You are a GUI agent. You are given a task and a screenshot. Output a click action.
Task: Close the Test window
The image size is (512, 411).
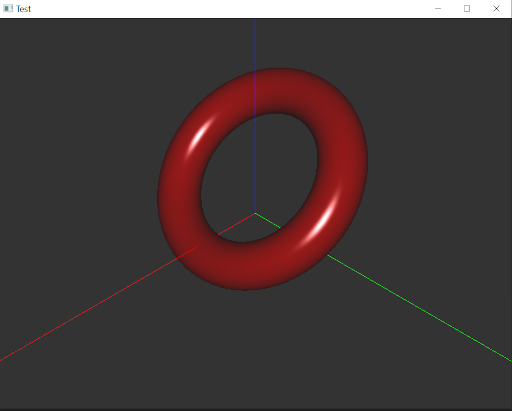pos(496,9)
